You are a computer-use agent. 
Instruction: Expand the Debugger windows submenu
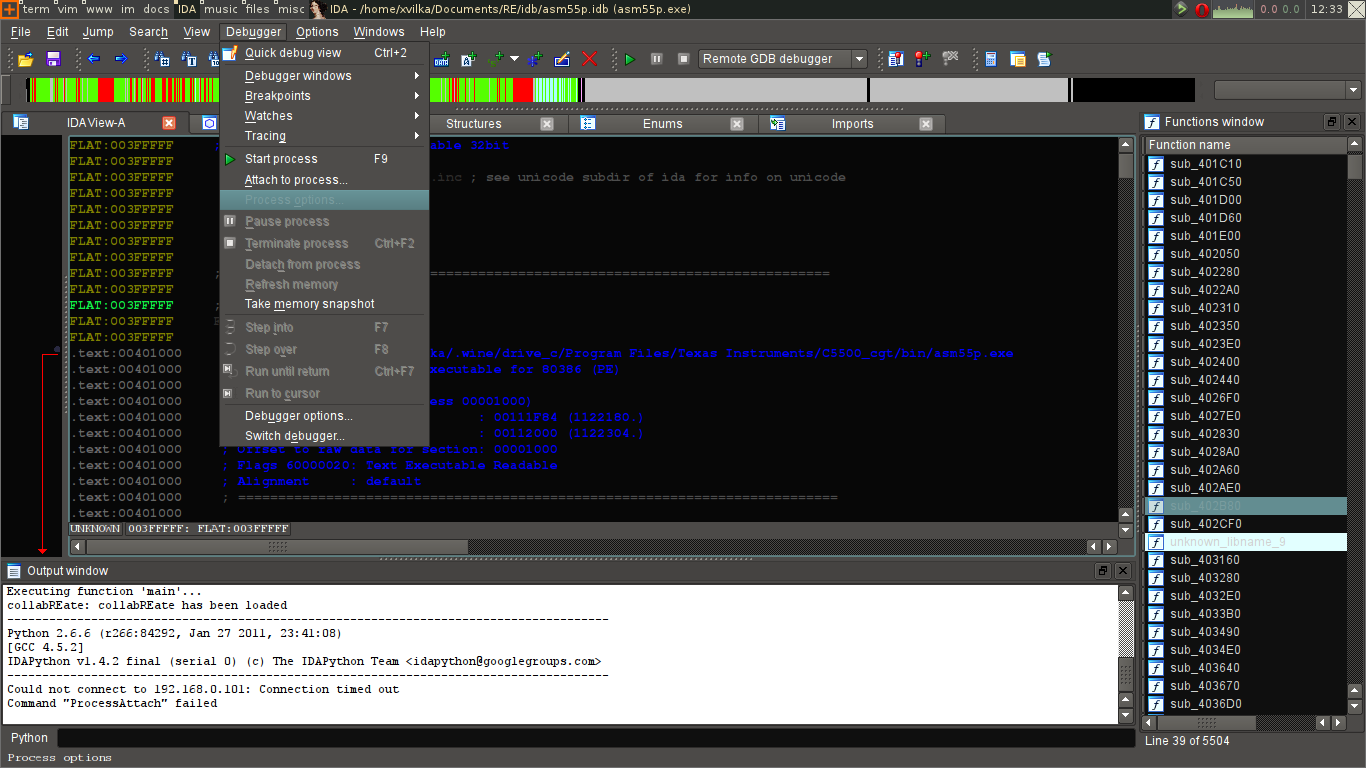(324, 76)
